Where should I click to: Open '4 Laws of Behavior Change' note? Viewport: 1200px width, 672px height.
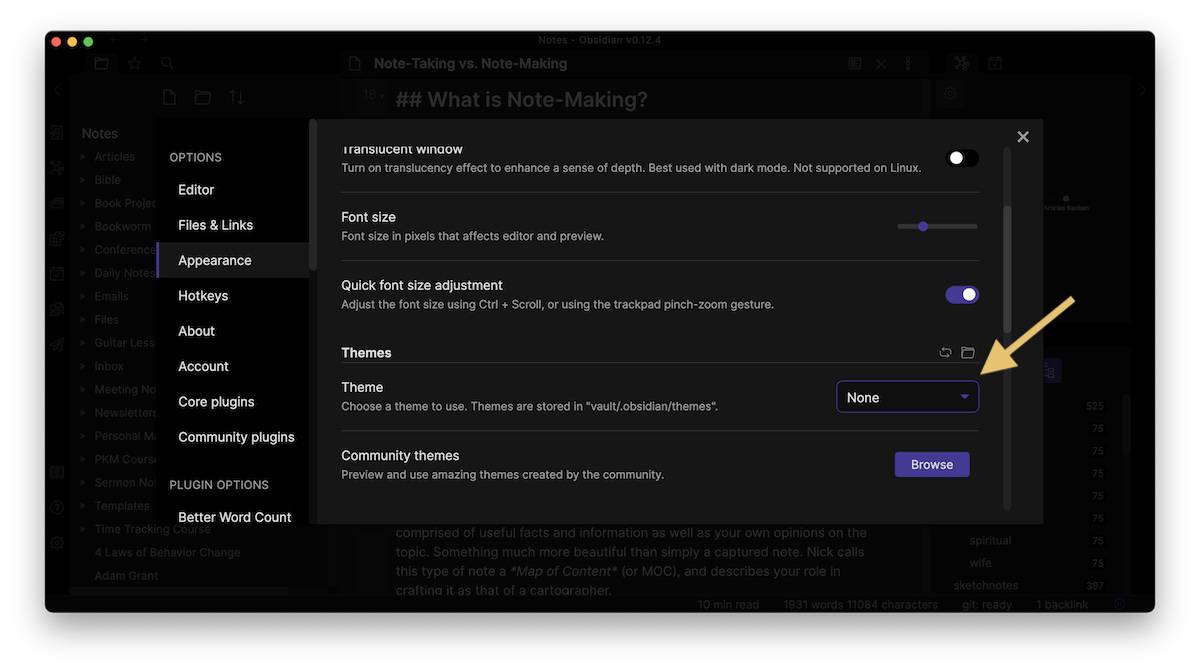[x=167, y=552]
